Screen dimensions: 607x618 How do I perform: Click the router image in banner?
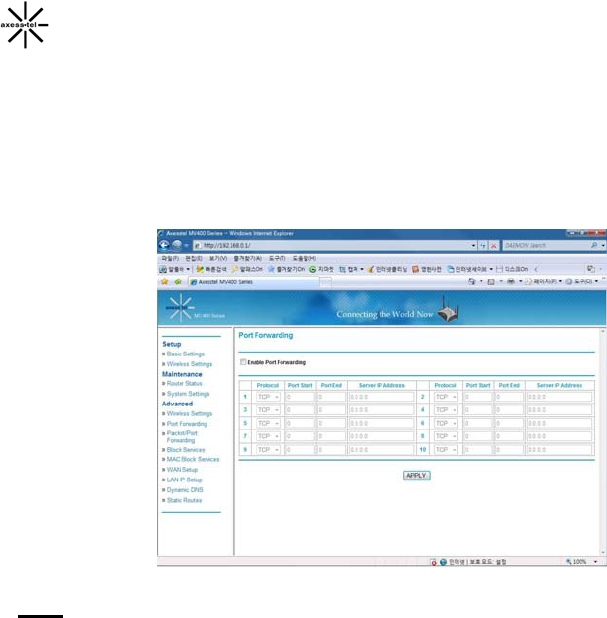[x=449, y=310]
